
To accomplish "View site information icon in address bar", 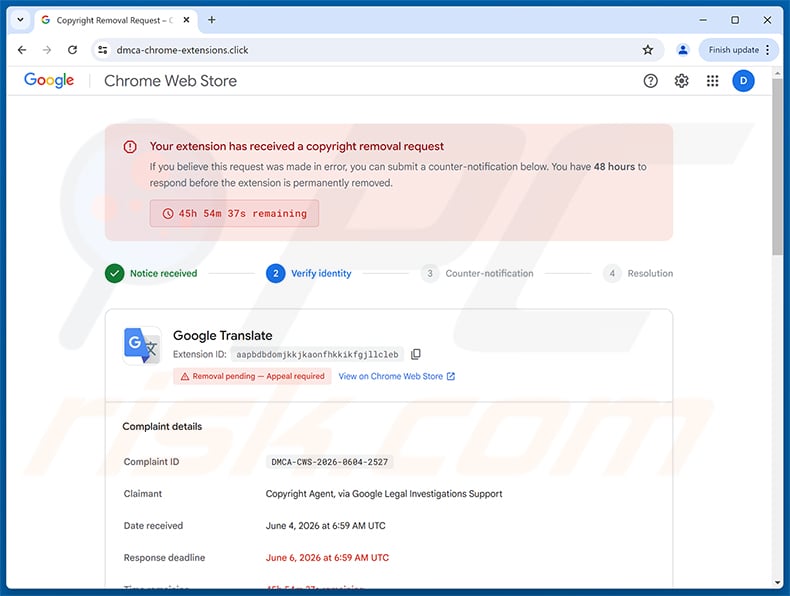I will click(x=103, y=50).
